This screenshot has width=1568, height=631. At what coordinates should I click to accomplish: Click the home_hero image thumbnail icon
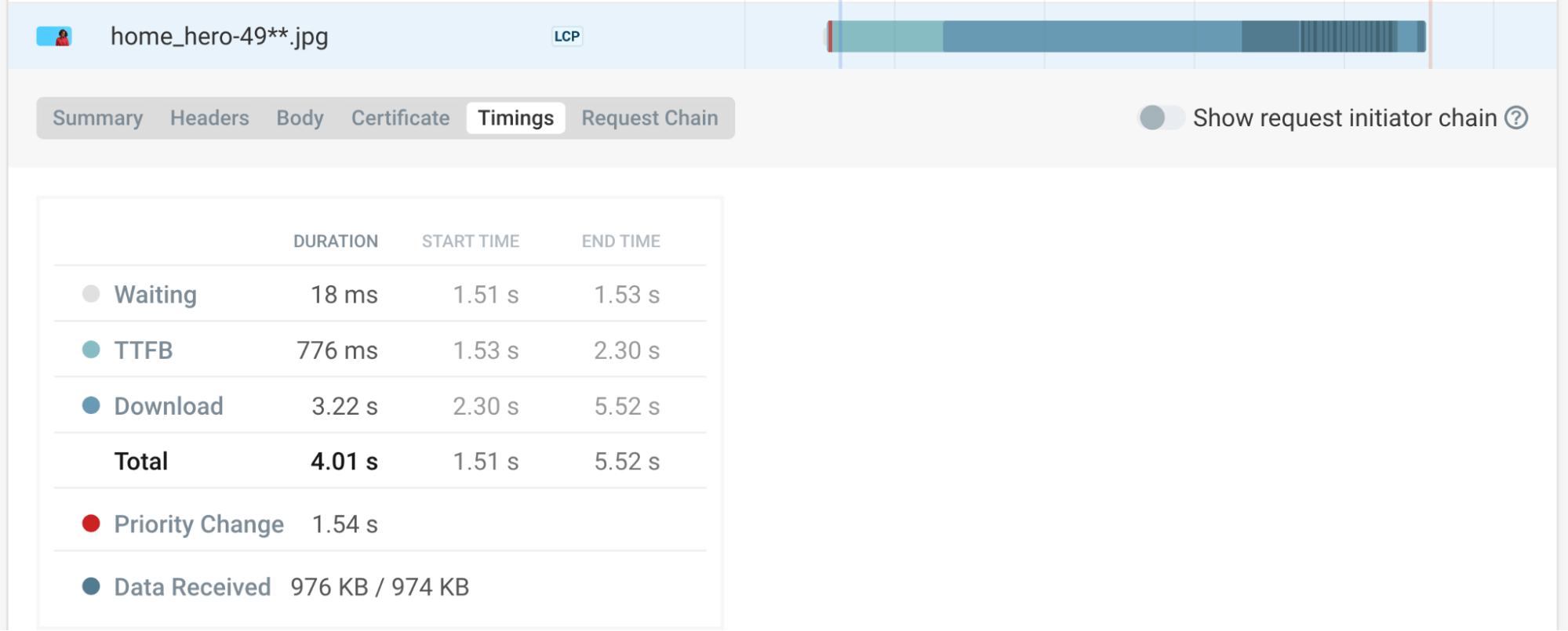(x=54, y=37)
